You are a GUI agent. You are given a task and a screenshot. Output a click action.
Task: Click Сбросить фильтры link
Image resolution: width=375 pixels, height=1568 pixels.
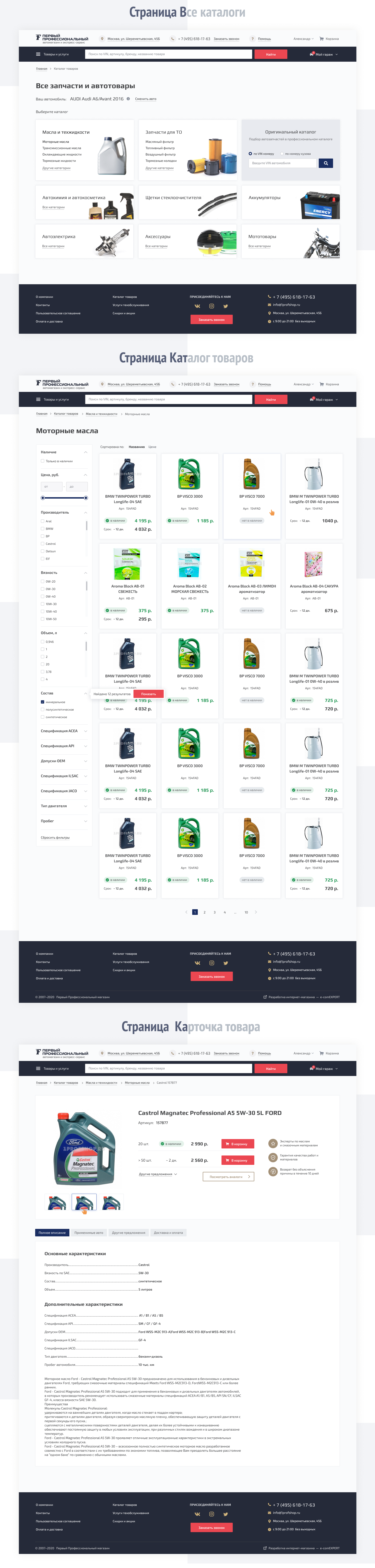[x=55, y=837]
